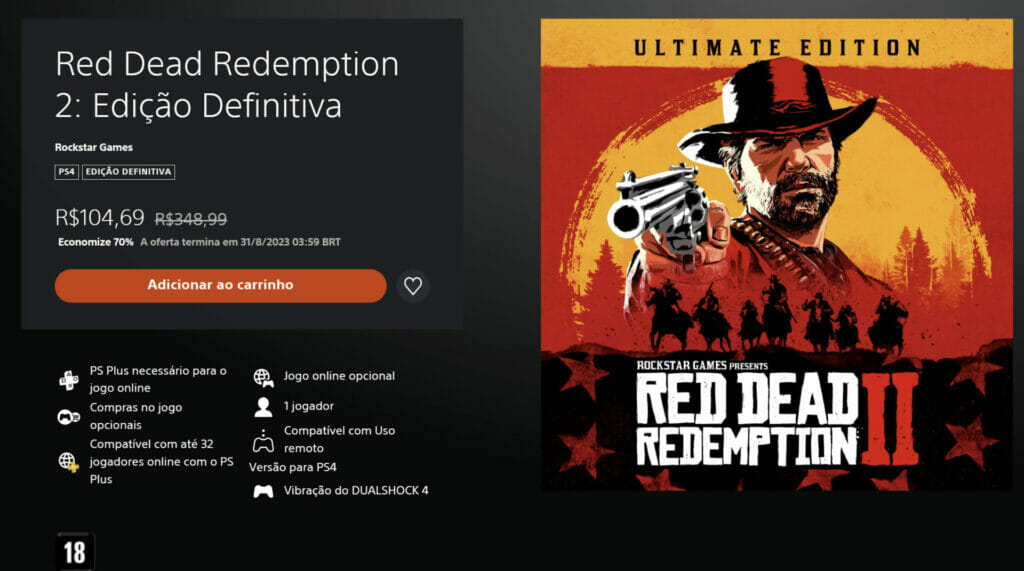This screenshot has width=1024, height=571.
Task: Click the original price R$348,99
Action: tap(191, 218)
